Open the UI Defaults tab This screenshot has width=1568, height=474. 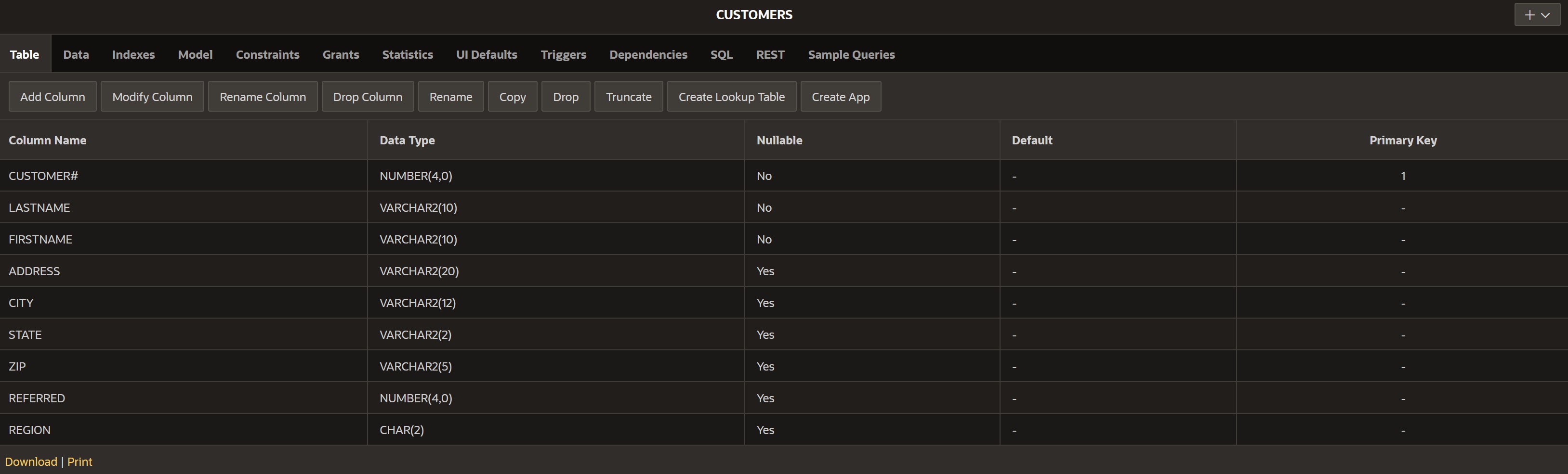(x=487, y=54)
